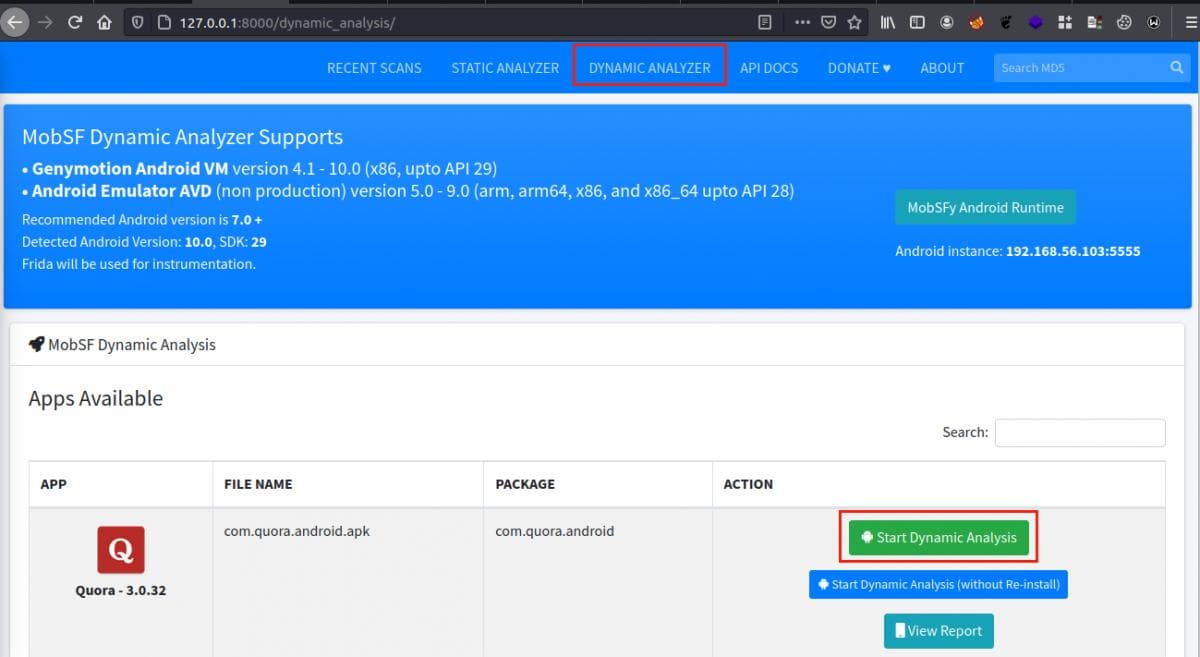Focus the Apps Available Search field
The width and height of the screenshot is (1200, 657).
tap(1080, 433)
